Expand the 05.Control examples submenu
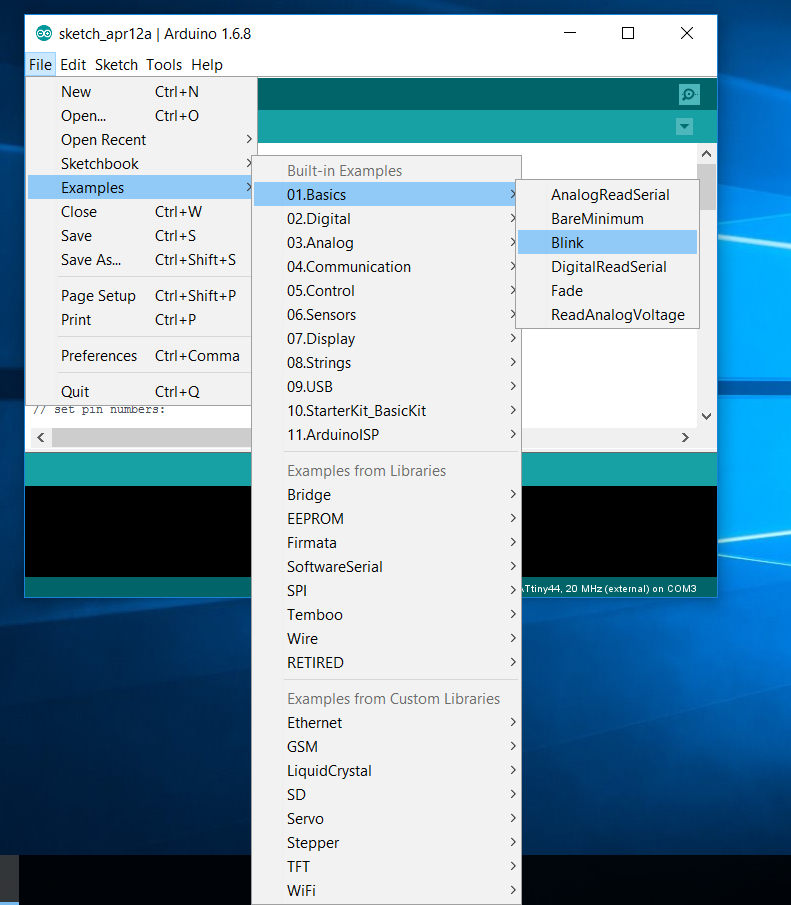Screen dimensions: 791x905 point(386,291)
